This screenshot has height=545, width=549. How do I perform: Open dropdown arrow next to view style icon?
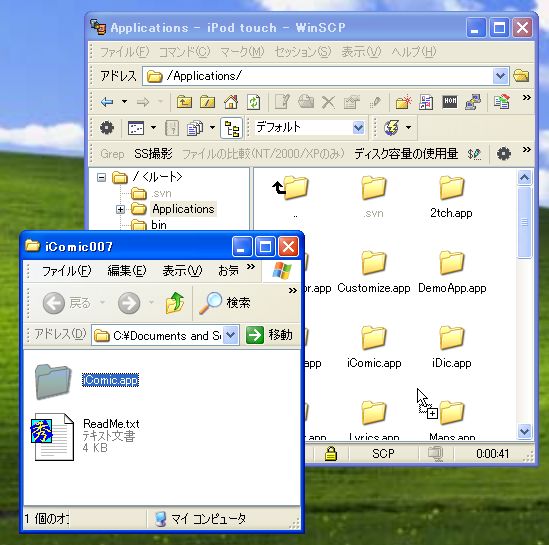tap(153, 128)
